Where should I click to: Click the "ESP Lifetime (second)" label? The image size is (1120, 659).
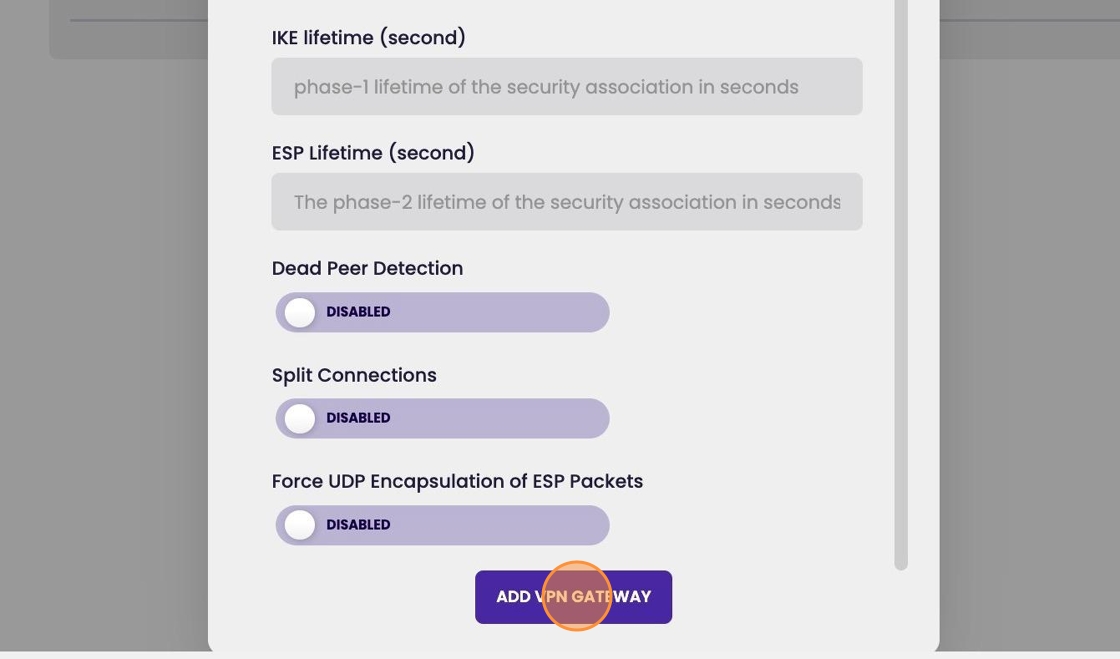click(x=373, y=153)
